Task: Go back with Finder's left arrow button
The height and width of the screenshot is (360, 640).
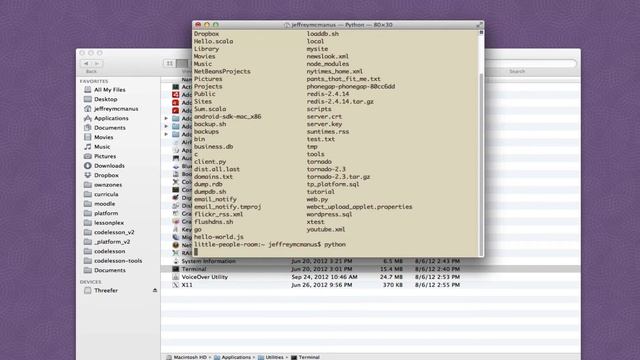Action: [86, 63]
